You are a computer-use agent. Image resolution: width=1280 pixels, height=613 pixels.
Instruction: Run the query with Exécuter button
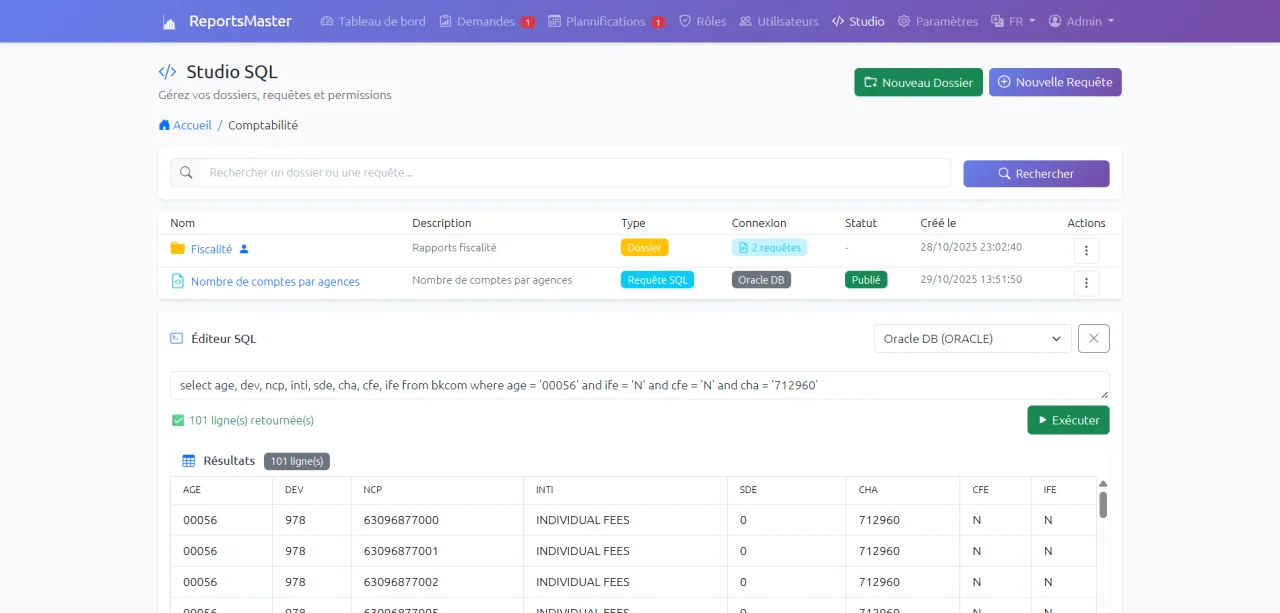[1068, 420]
